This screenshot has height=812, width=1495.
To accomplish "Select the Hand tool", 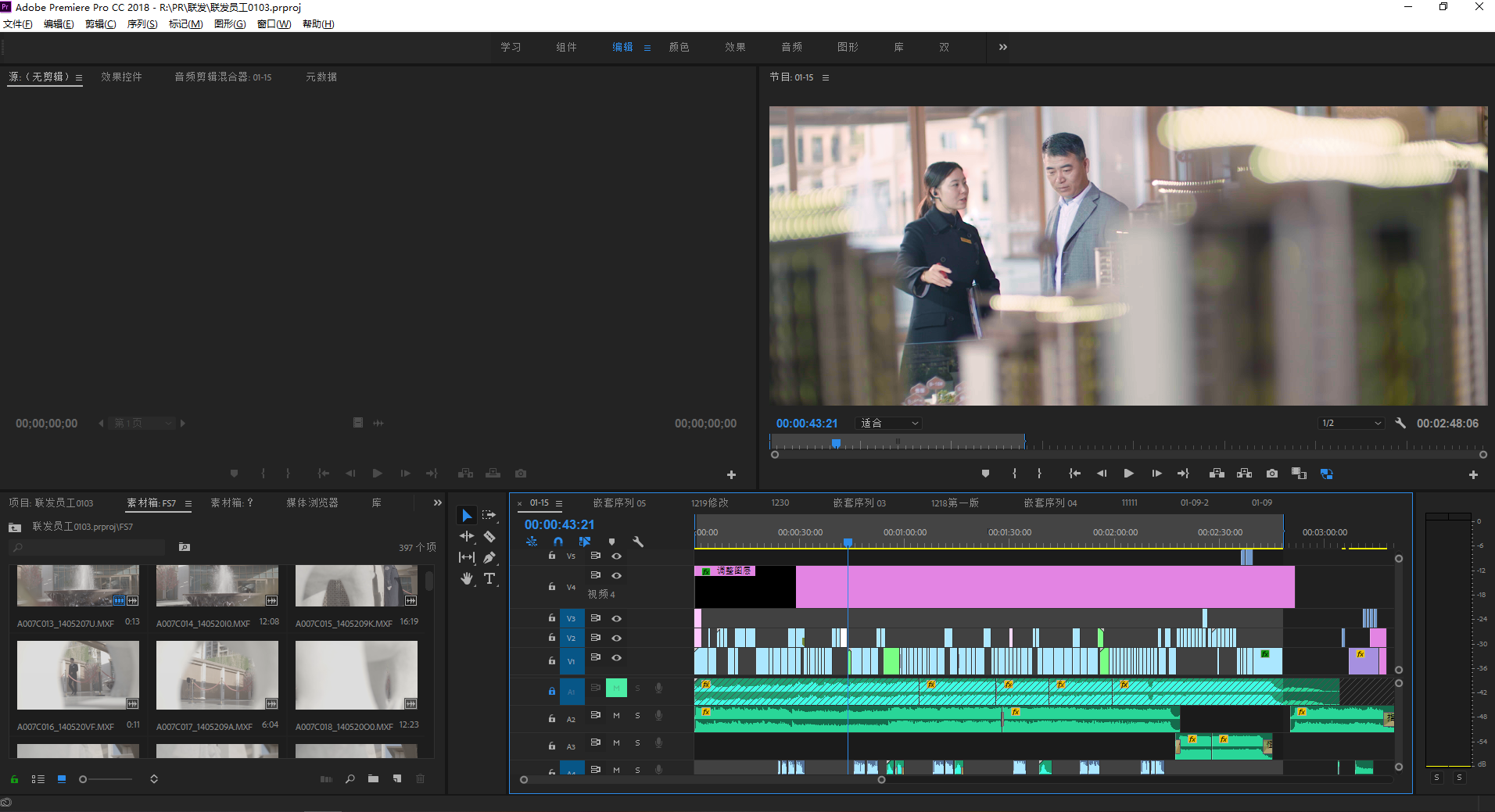I will tap(467, 578).
